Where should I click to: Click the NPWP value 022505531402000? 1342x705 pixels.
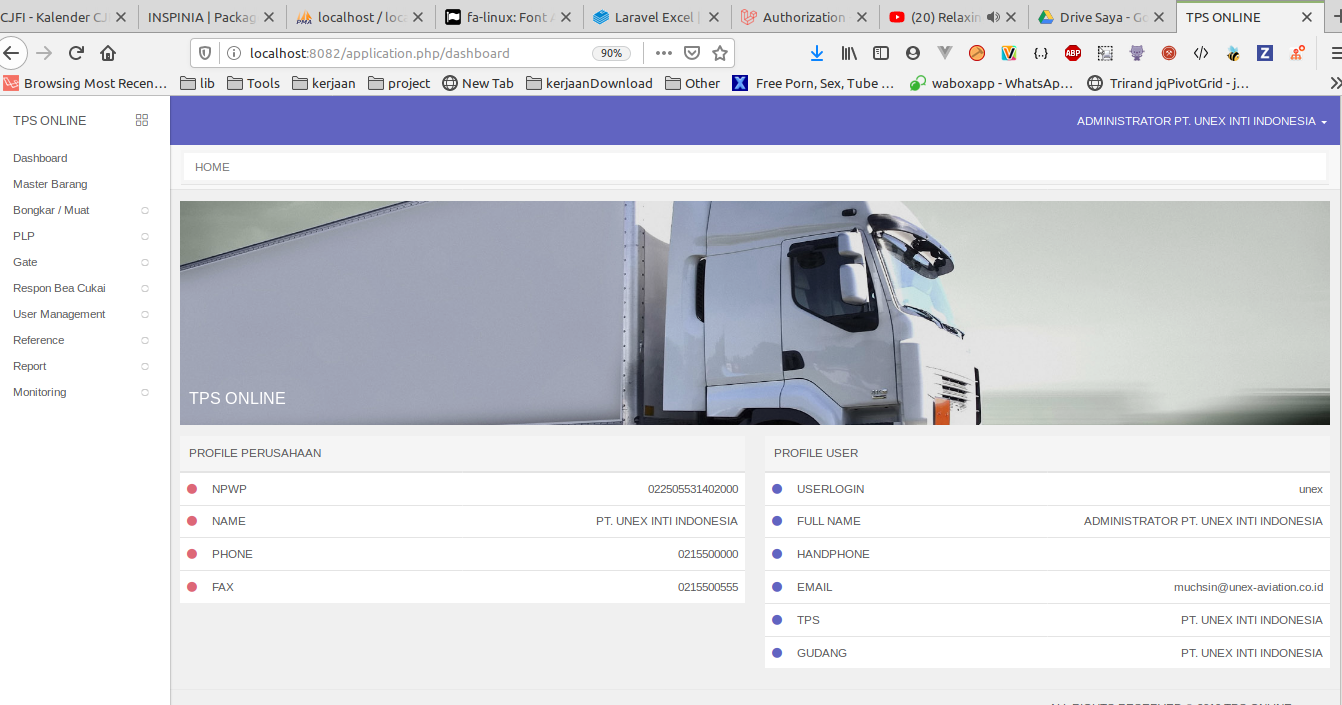[x=693, y=489]
